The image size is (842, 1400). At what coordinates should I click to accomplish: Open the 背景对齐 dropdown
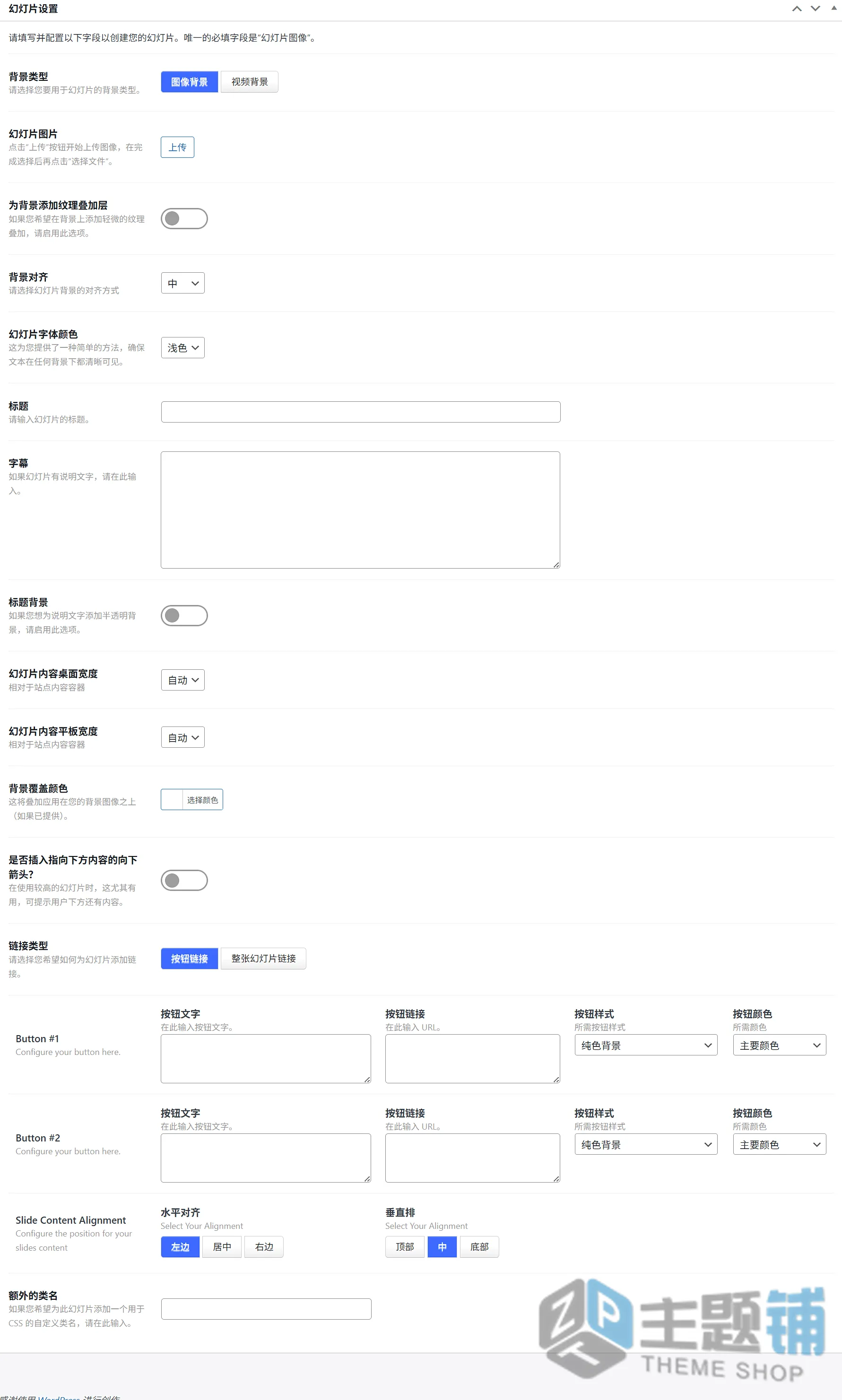(182, 283)
